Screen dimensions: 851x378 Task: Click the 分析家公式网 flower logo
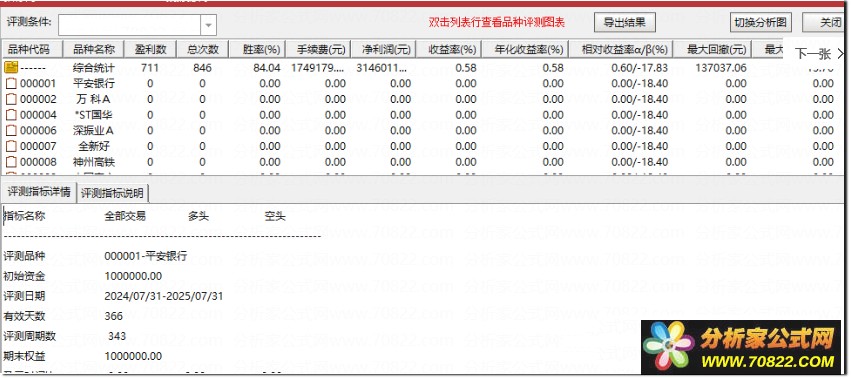(669, 347)
